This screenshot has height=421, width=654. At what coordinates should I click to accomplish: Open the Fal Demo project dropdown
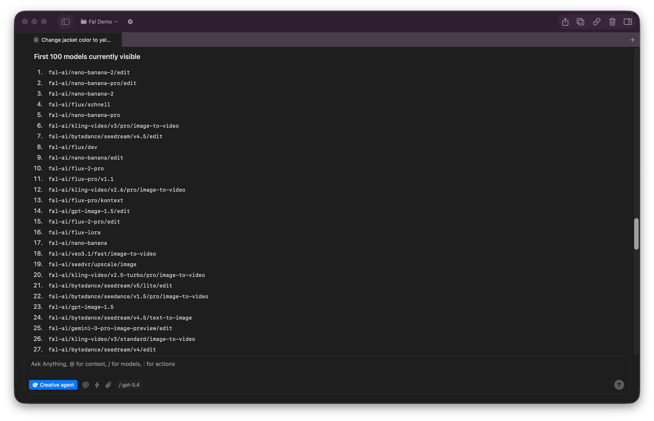pos(99,22)
